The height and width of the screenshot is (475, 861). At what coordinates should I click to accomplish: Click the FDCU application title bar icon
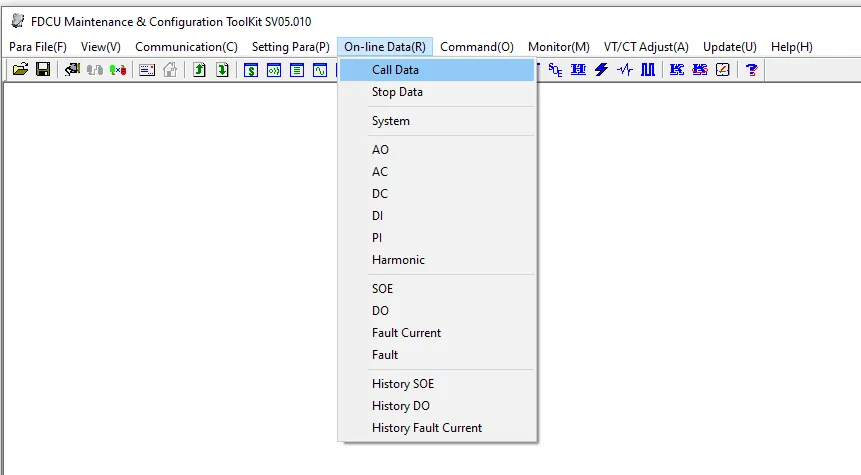click(x=18, y=21)
